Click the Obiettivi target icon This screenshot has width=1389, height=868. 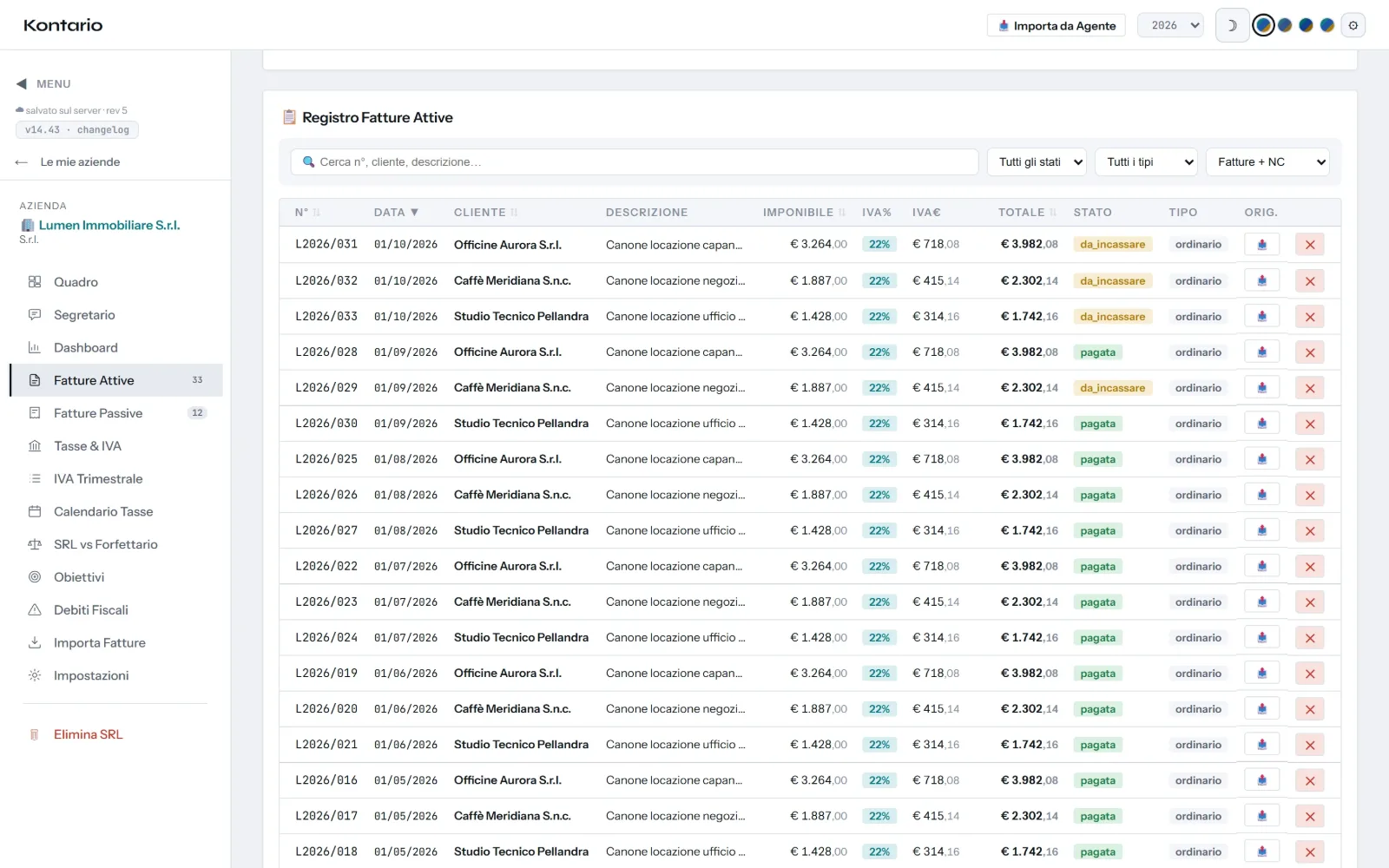click(35, 577)
